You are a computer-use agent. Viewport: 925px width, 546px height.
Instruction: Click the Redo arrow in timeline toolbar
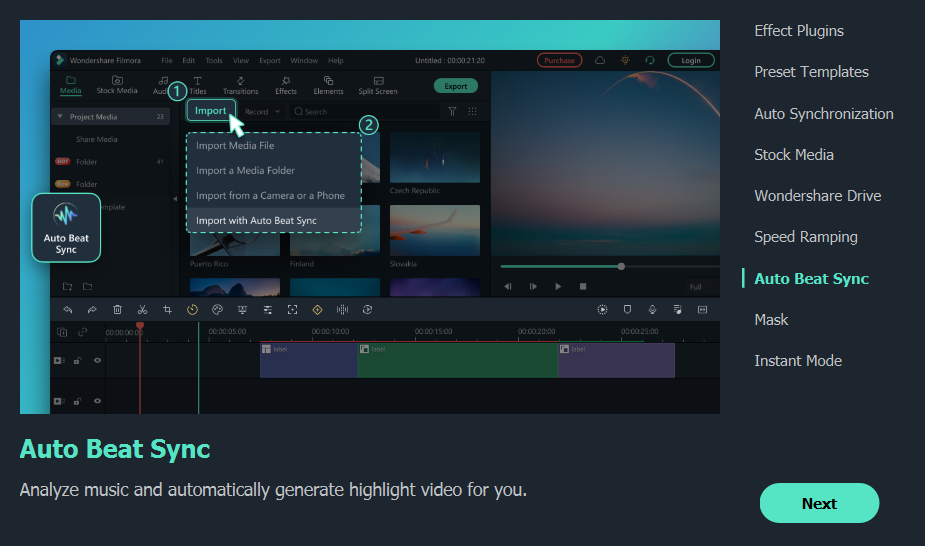[x=92, y=310]
